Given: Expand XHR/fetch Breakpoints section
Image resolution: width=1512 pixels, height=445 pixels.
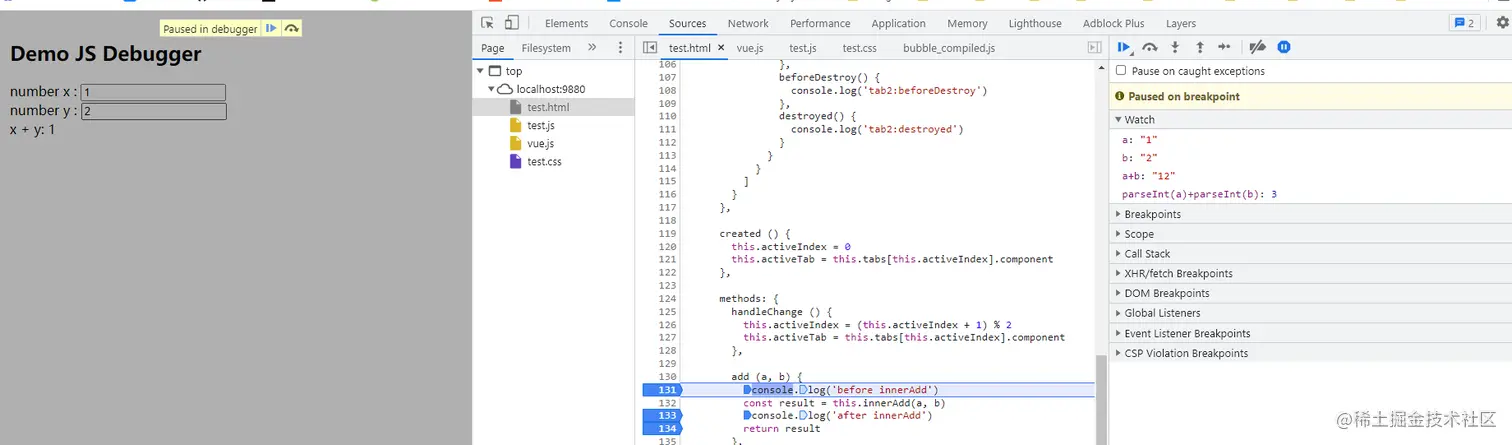Looking at the screenshot, I should [x=1310, y=274].
